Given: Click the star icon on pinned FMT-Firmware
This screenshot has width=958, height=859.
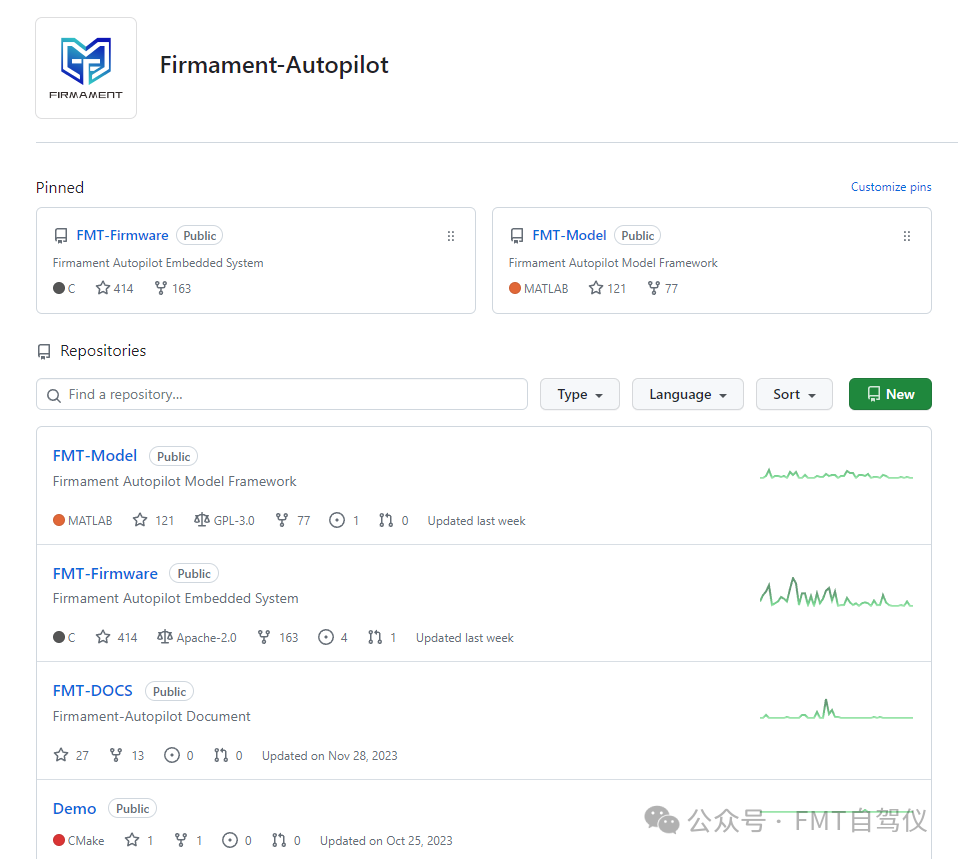Looking at the screenshot, I should coord(102,288).
